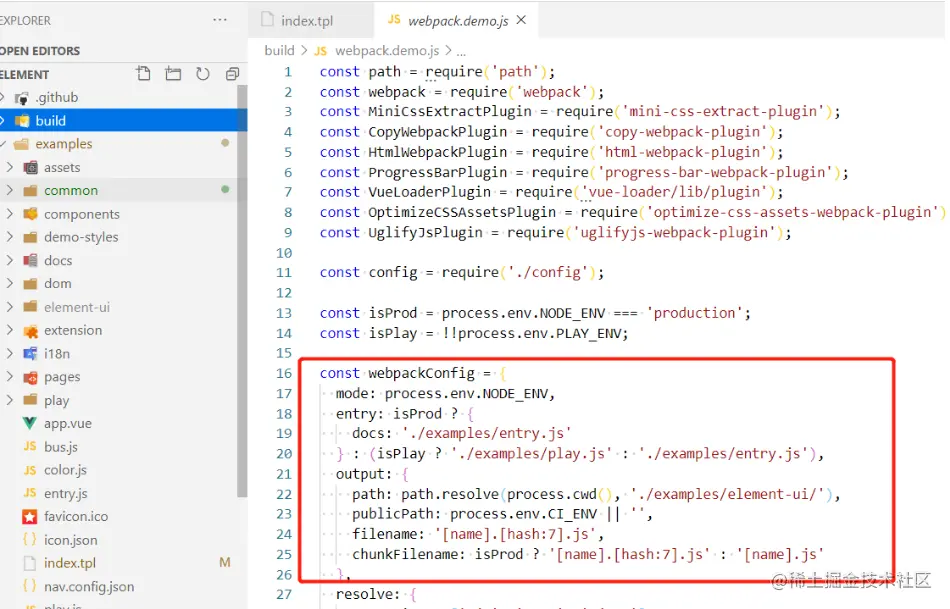Click the dom folder icon

tap(30, 284)
